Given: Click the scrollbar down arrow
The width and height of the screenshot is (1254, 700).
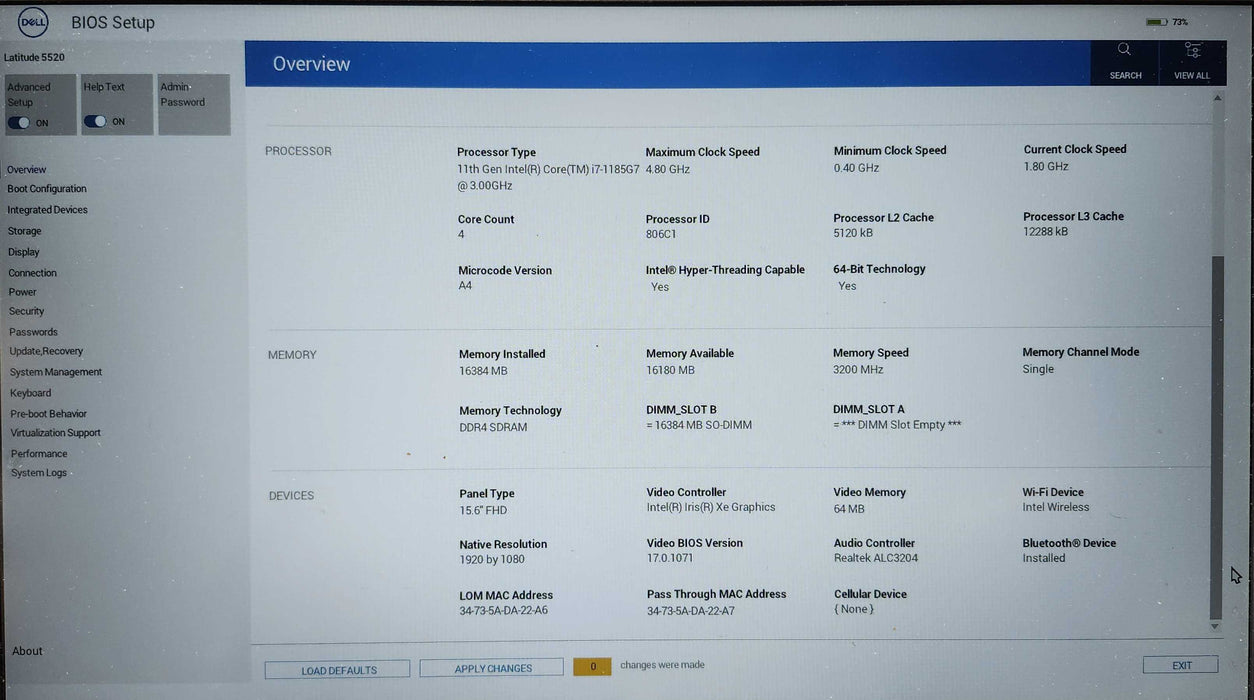Looking at the screenshot, I should [1216, 627].
